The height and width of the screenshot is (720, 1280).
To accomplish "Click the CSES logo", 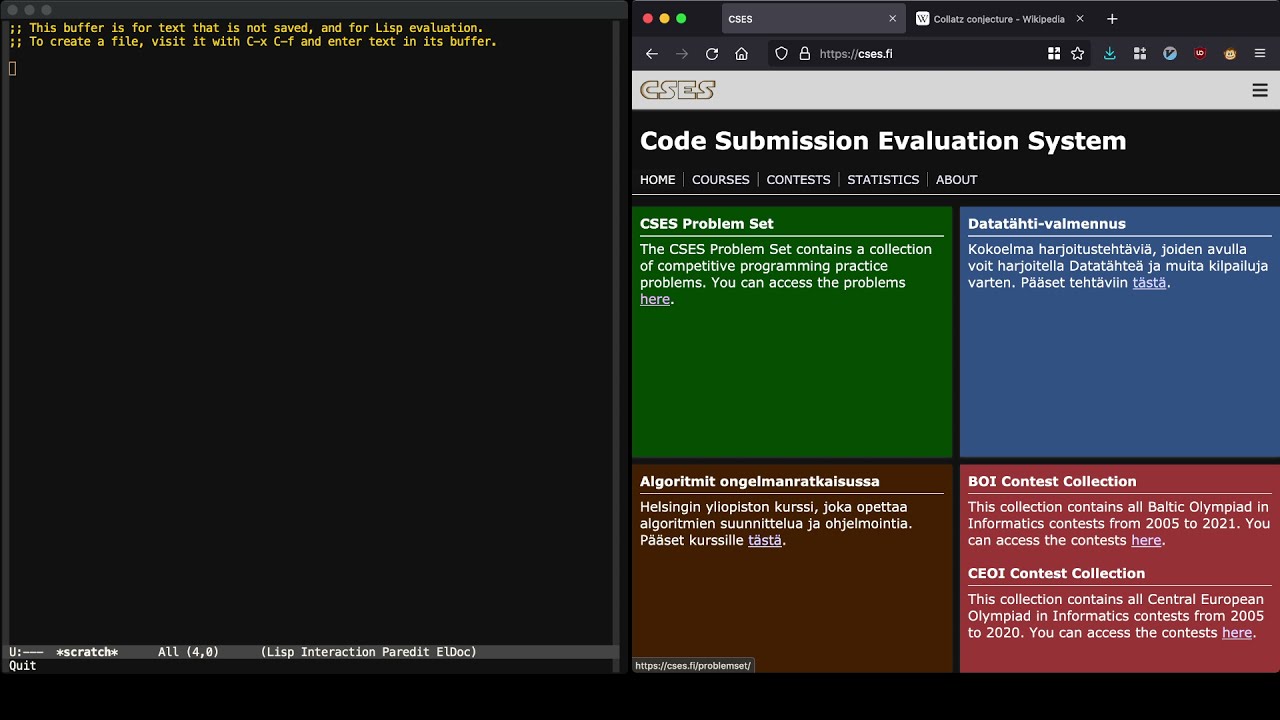I will click(678, 90).
